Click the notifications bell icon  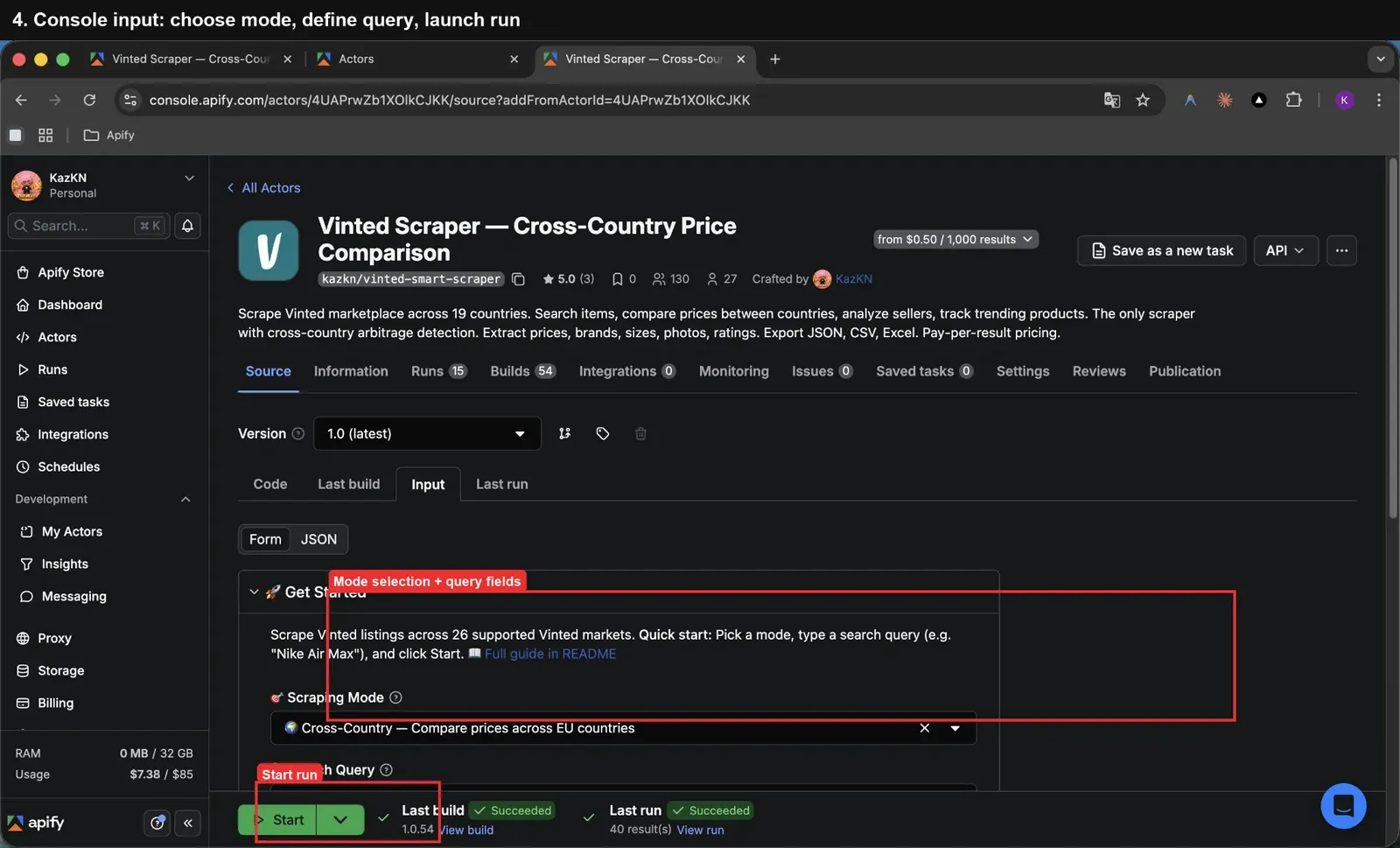[187, 226]
